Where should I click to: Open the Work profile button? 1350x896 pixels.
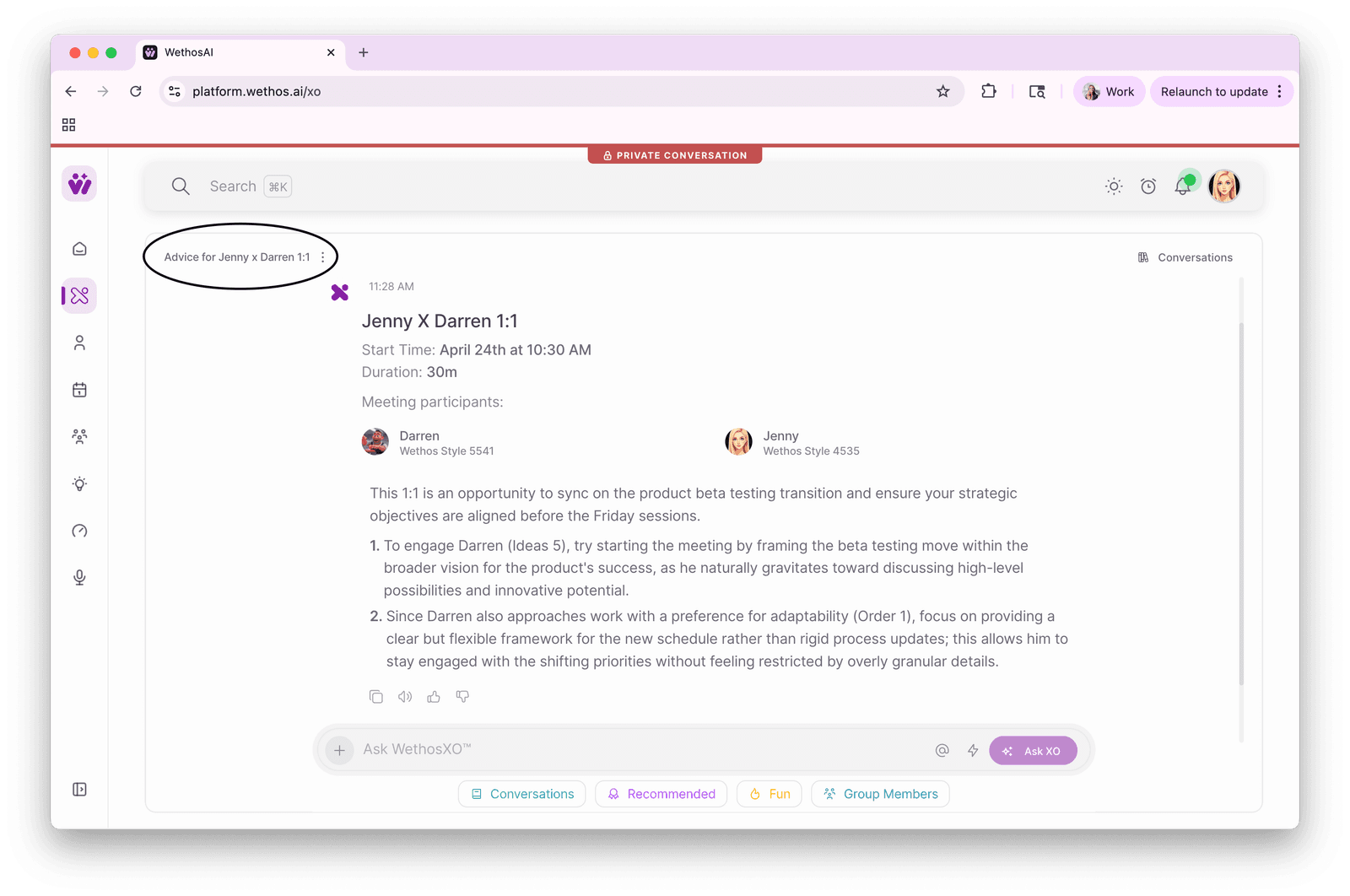(x=1109, y=91)
